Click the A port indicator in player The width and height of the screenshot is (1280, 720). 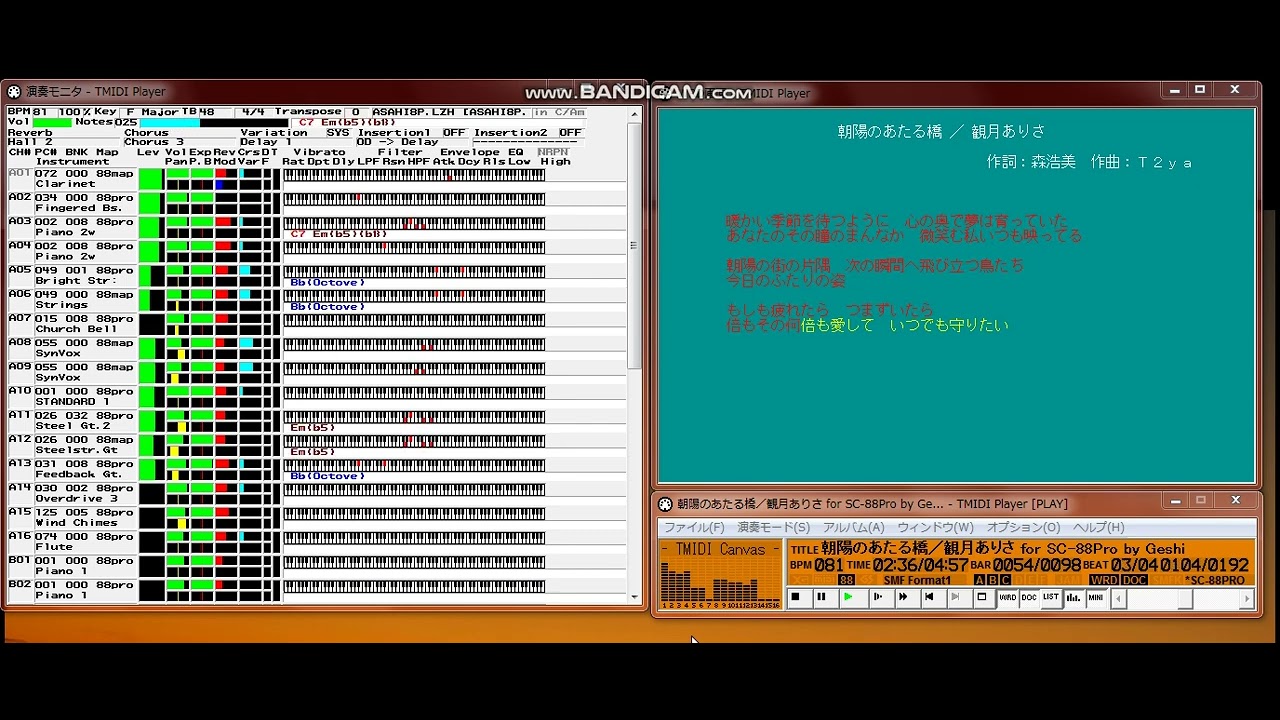(x=979, y=580)
